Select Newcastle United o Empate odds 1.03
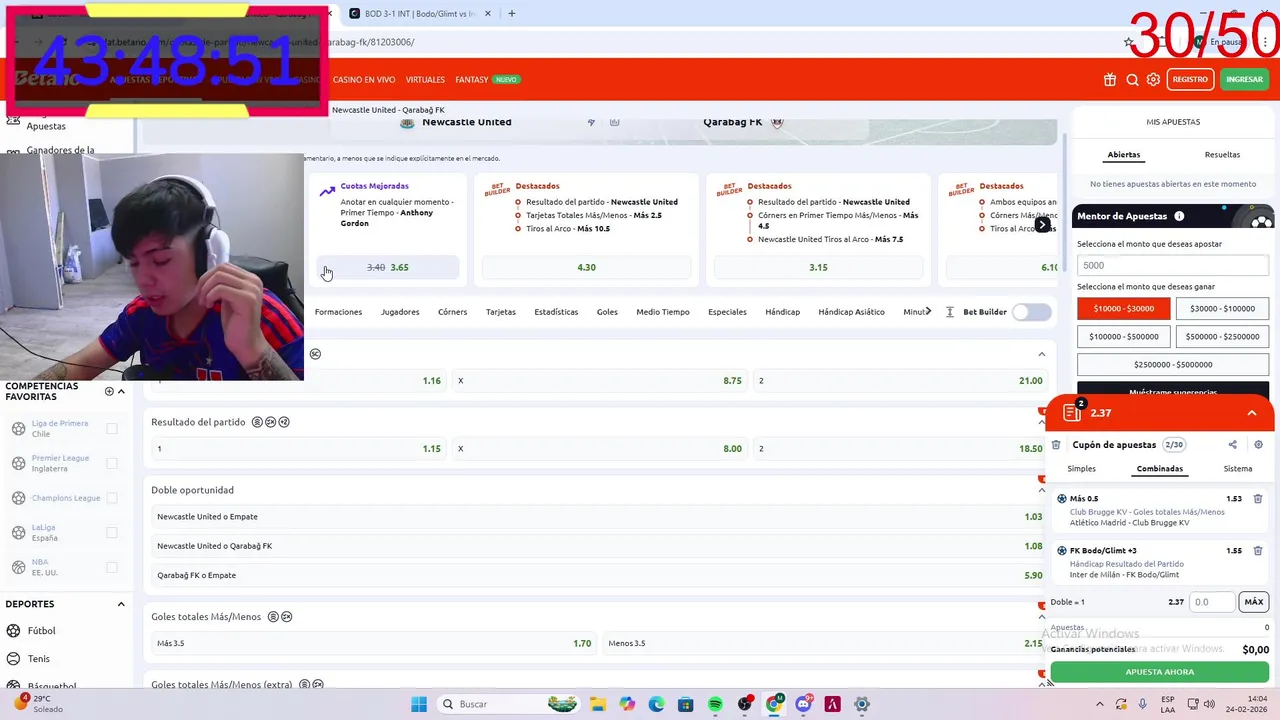 pos(599,517)
